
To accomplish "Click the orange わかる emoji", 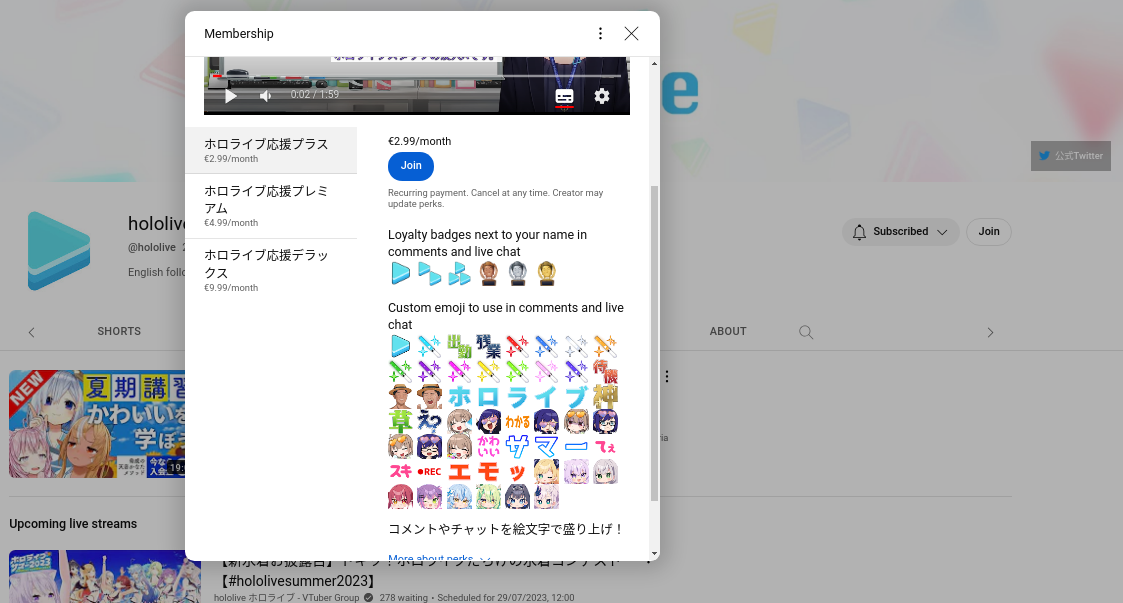I will point(517,421).
